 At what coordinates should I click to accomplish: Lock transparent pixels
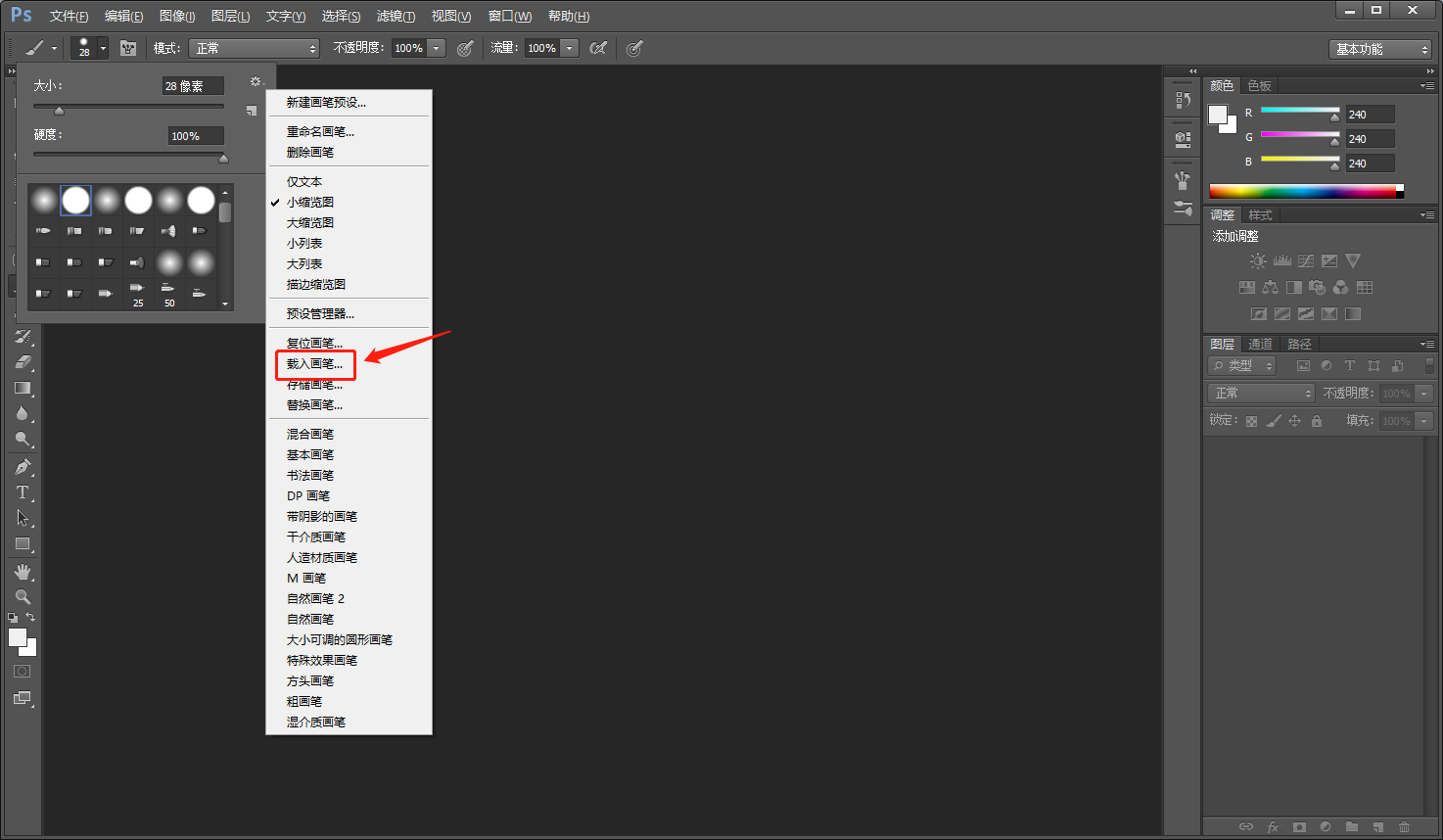(1251, 421)
